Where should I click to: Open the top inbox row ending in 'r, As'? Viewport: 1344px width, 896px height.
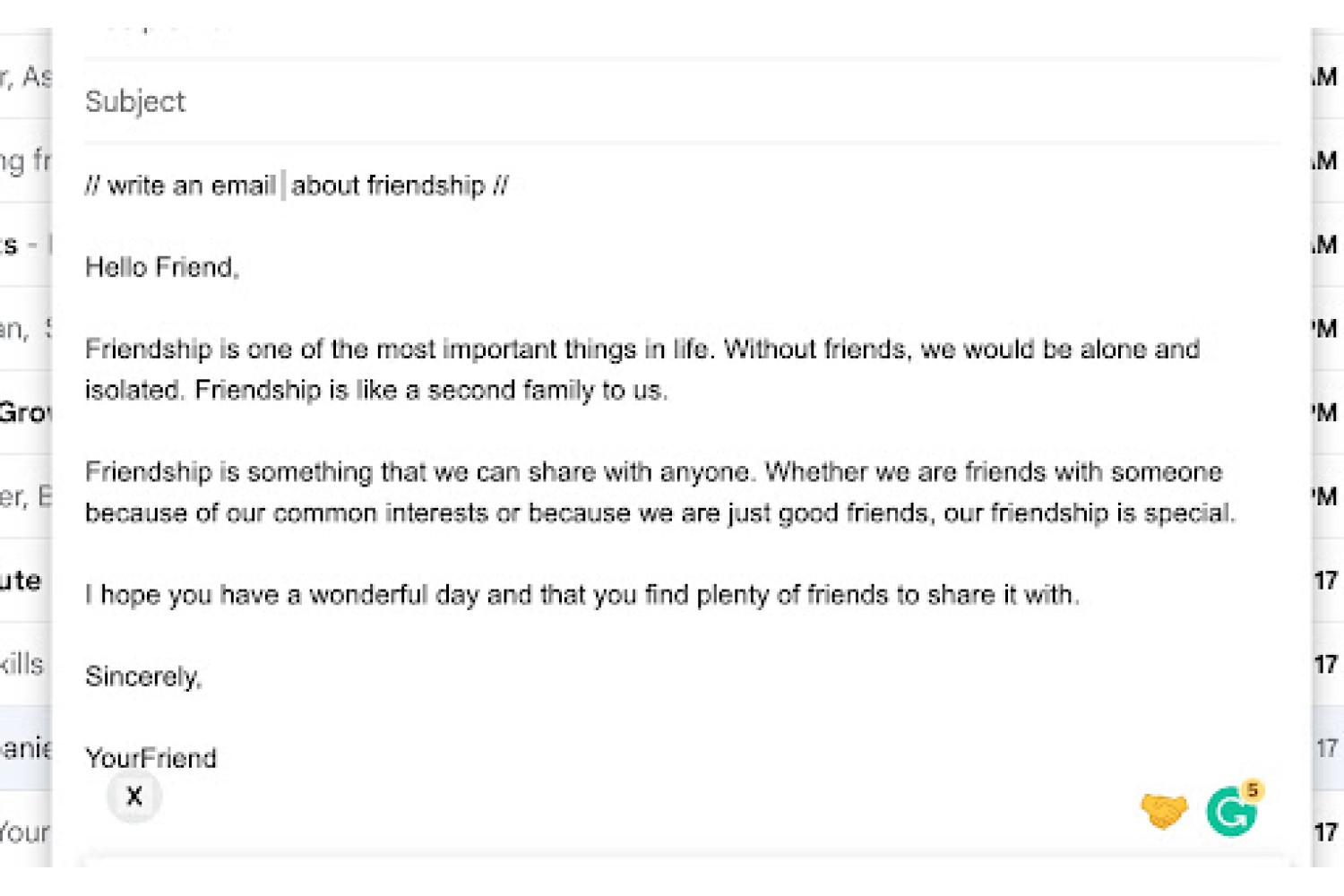click(26, 77)
